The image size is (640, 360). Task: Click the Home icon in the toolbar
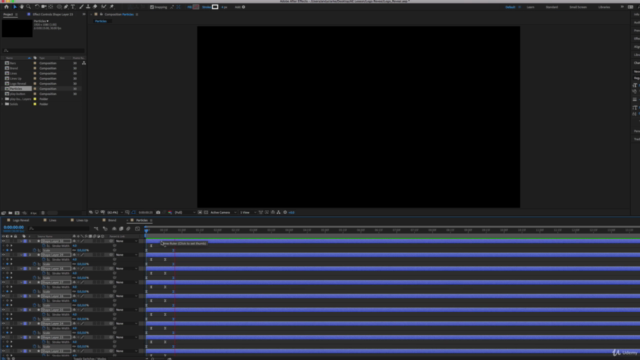tap(6, 7)
